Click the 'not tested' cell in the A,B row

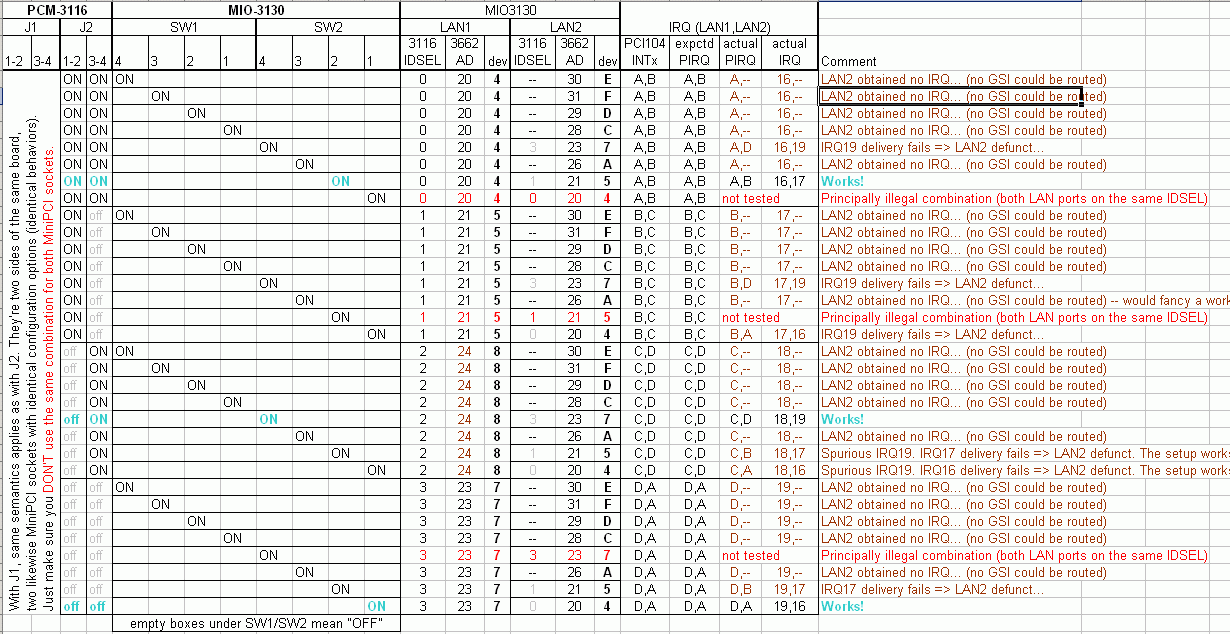click(751, 198)
